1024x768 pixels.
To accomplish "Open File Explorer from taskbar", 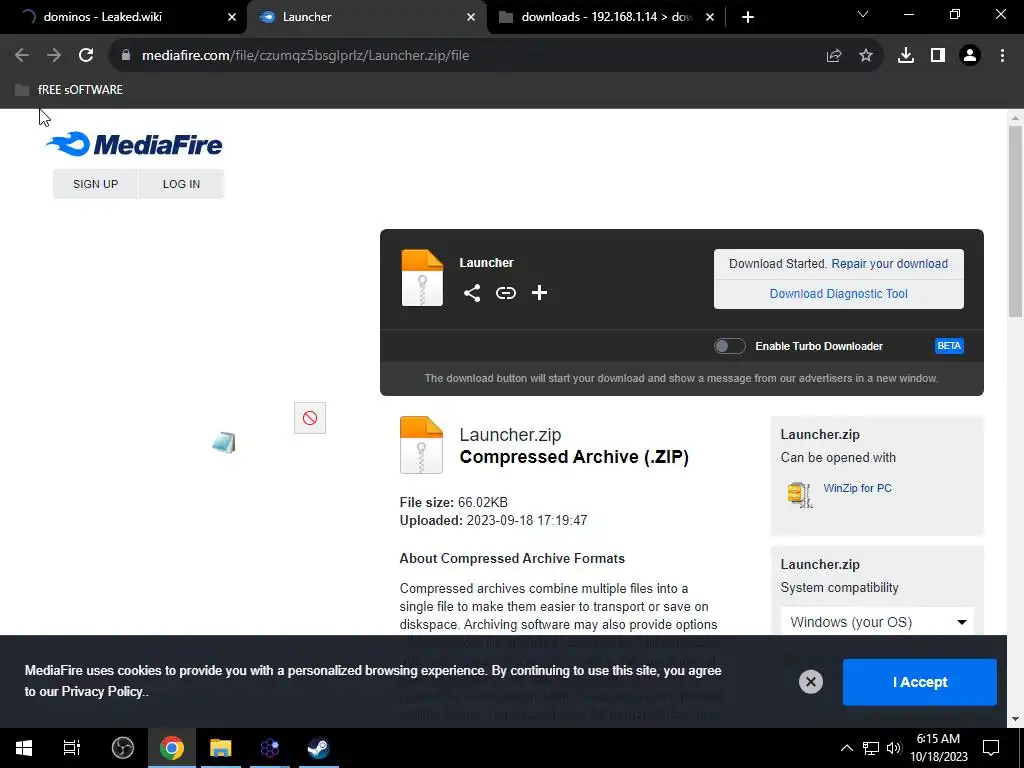I will coord(221,748).
